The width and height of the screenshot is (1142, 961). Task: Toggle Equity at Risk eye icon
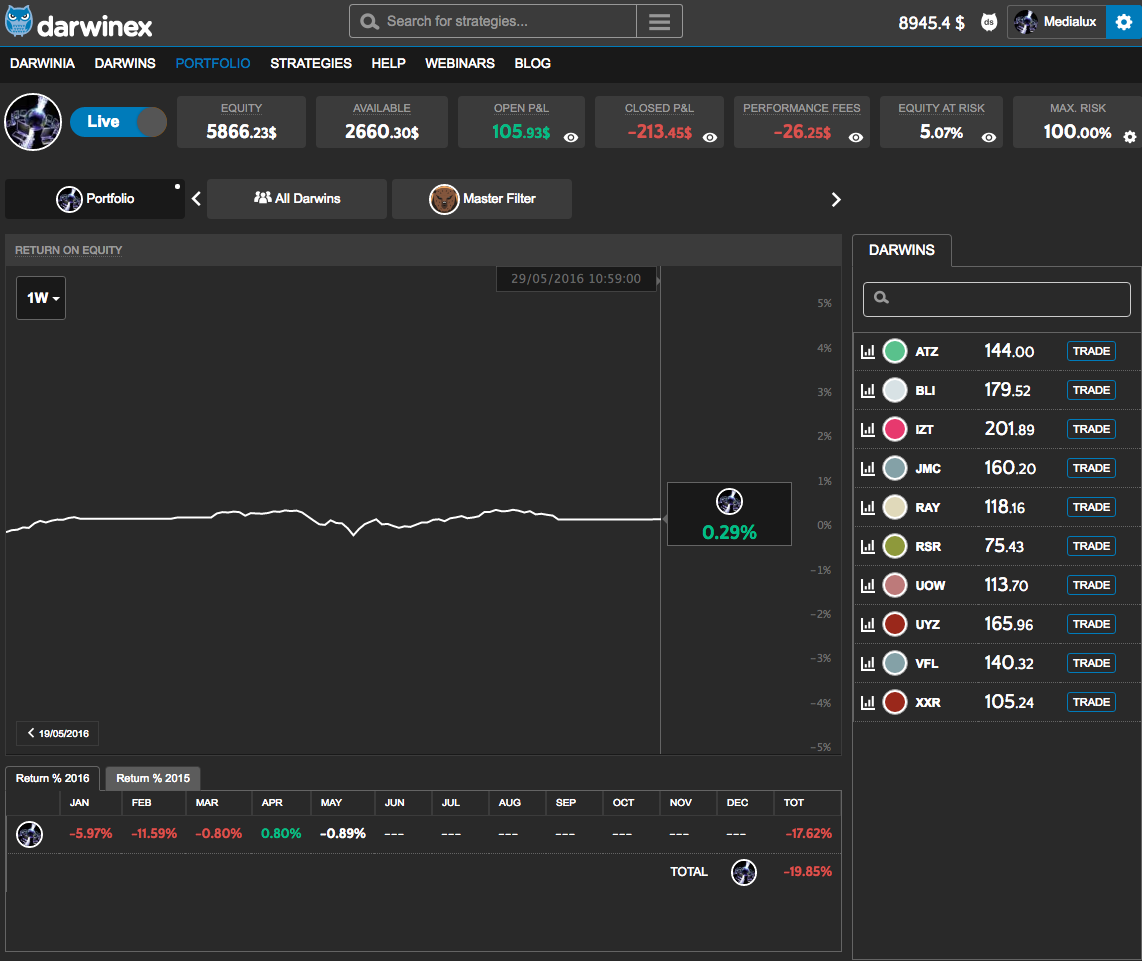[989, 138]
